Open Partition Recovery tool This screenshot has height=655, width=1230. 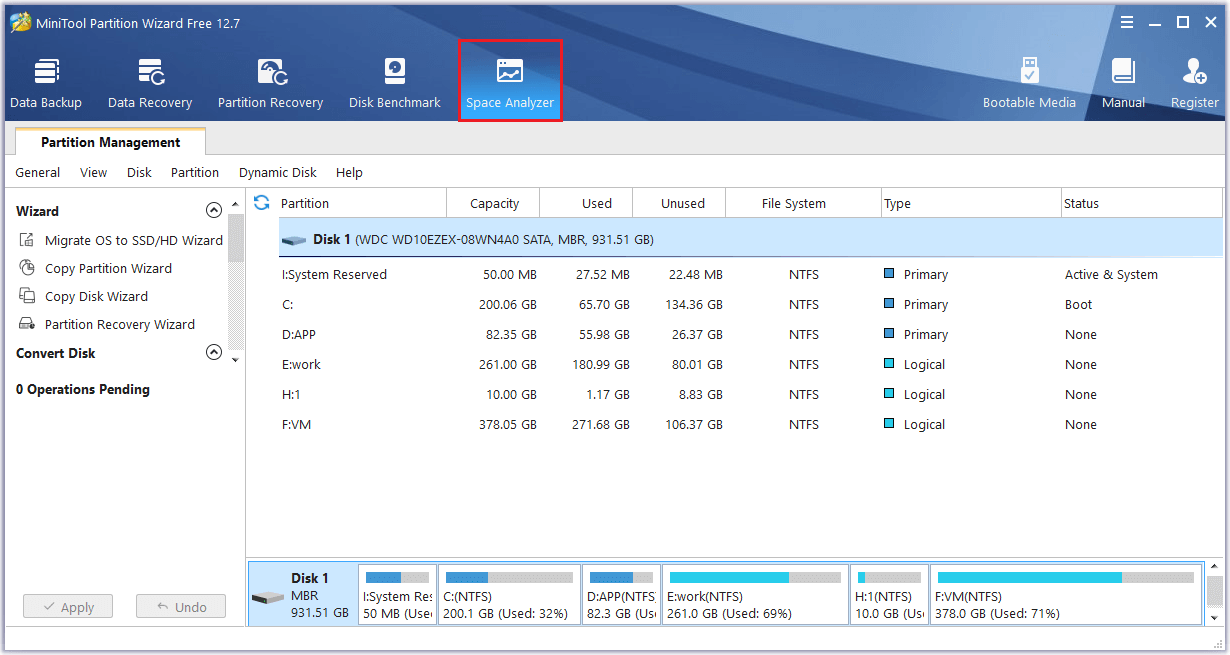[270, 83]
